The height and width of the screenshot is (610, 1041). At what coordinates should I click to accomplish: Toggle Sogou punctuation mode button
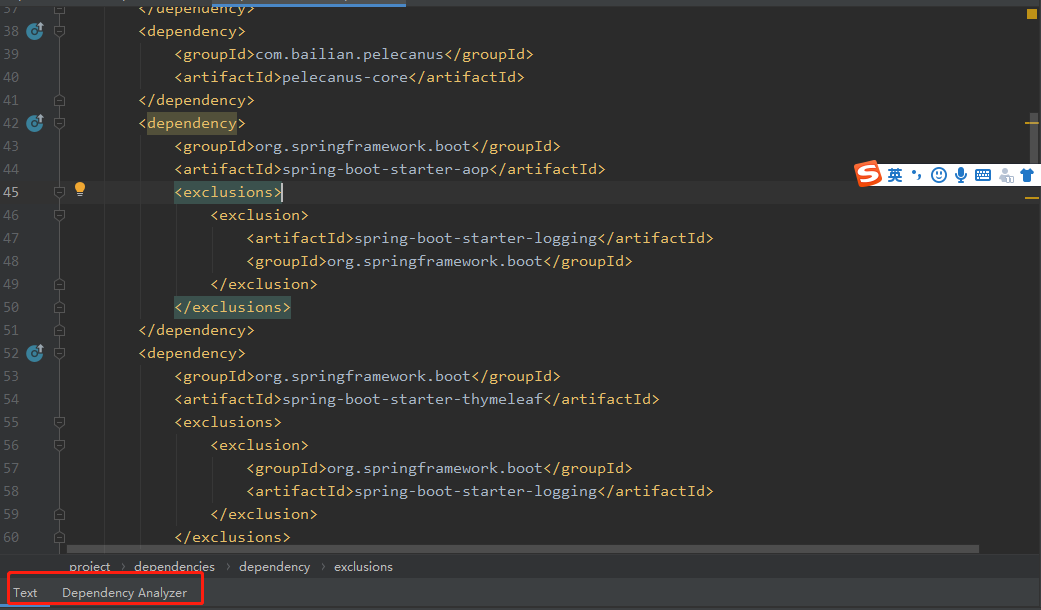pos(916,175)
